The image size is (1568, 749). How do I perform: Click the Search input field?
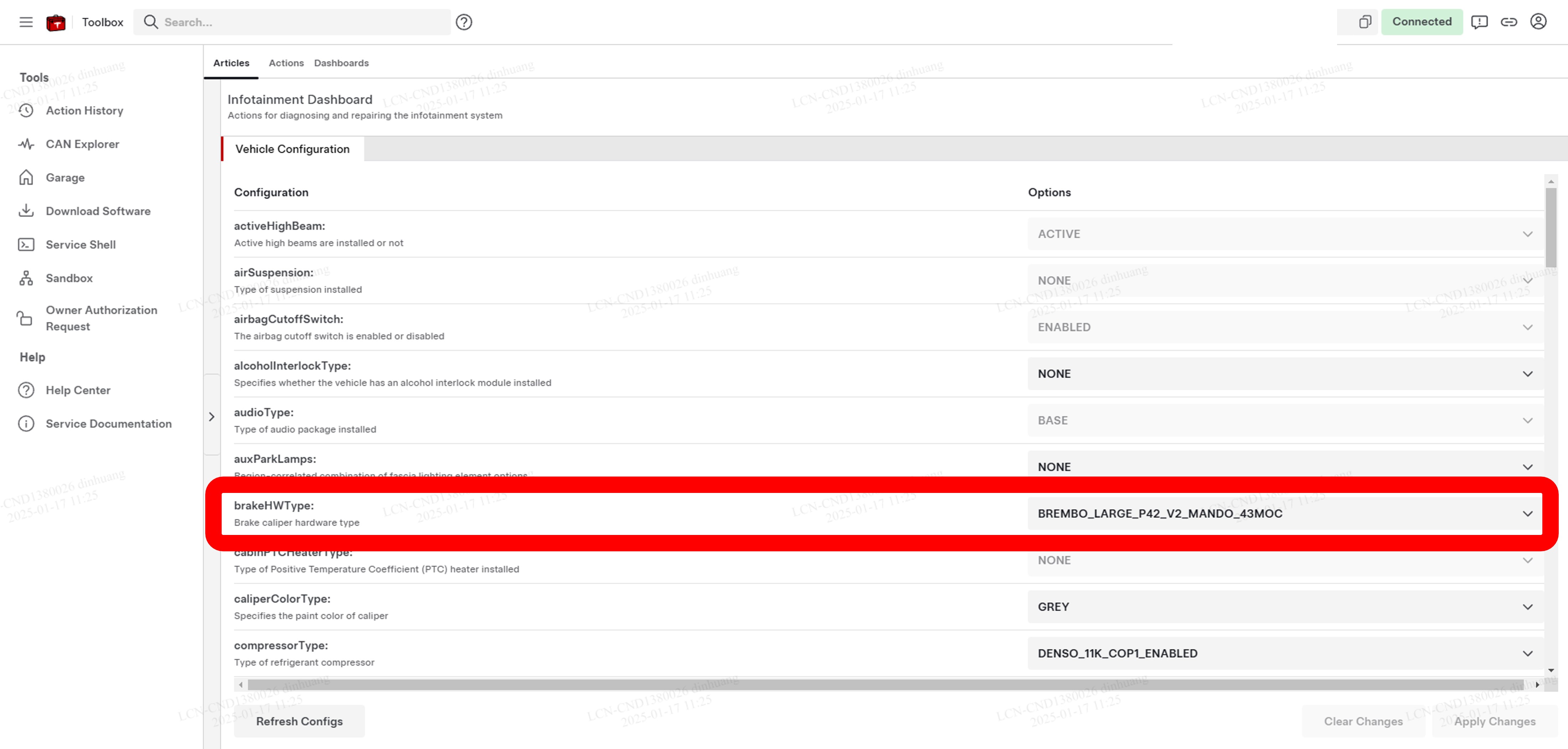coord(298,22)
